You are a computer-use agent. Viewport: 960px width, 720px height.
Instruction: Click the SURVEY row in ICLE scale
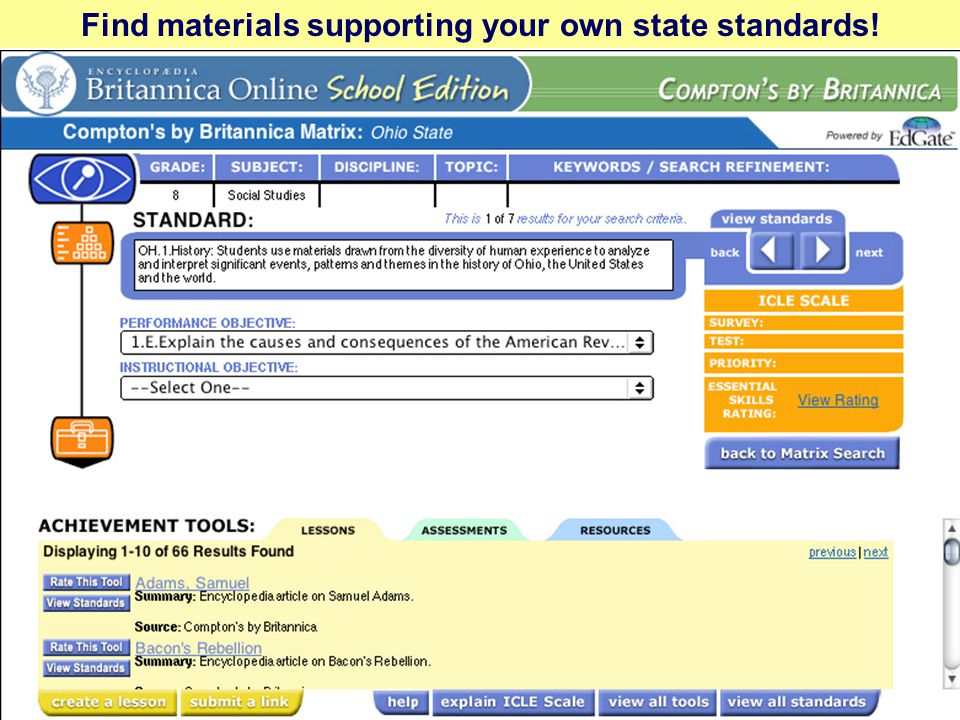[x=803, y=323]
